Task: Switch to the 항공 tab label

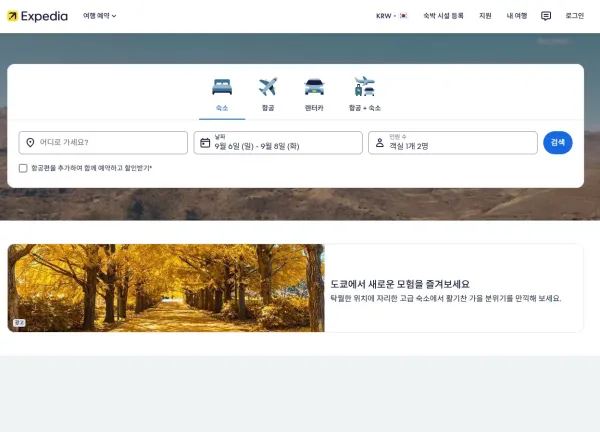Action: click(x=268, y=108)
